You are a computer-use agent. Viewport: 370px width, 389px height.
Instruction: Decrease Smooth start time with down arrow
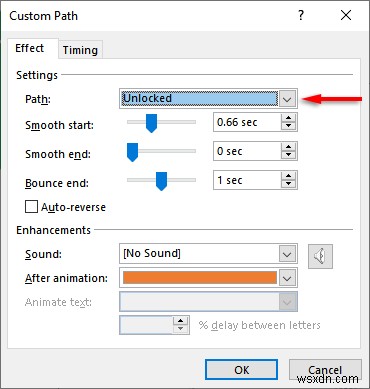click(x=288, y=126)
